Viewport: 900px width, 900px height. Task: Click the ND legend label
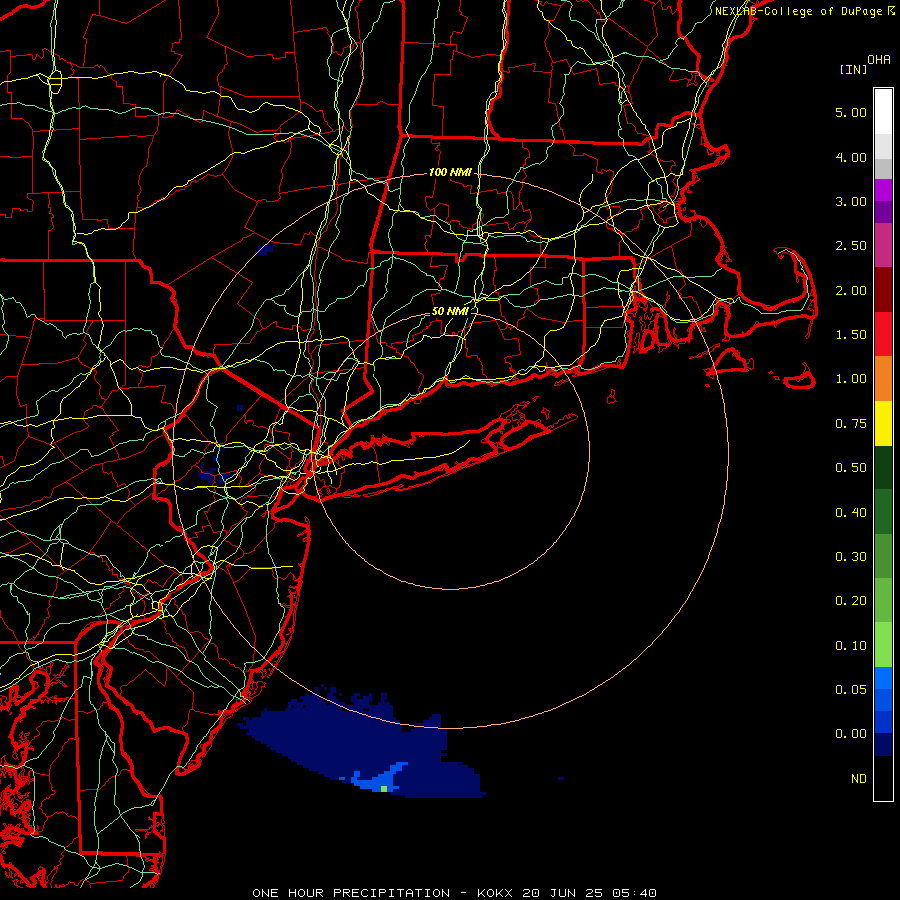pos(859,779)
